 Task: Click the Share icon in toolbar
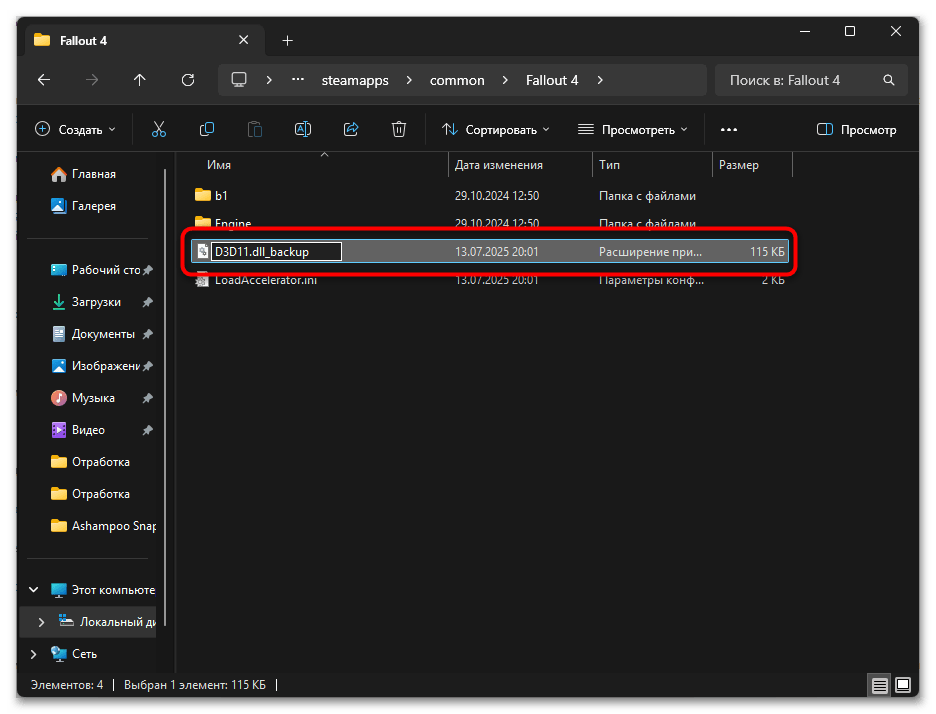pyautogui.click(x=351, y=129)
